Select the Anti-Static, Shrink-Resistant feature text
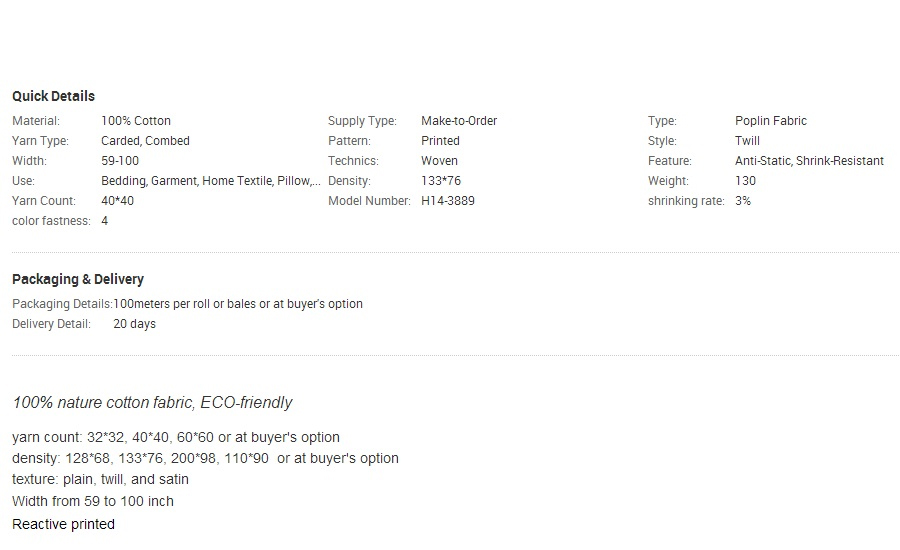This screenshot has width=900, height=550. (x=809, y=161)
